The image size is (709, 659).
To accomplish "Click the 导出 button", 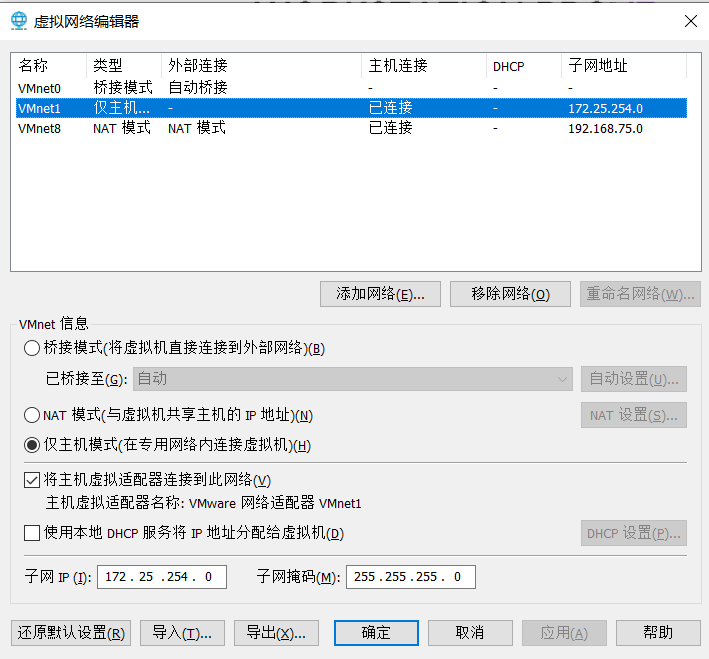I will point(276,633).
